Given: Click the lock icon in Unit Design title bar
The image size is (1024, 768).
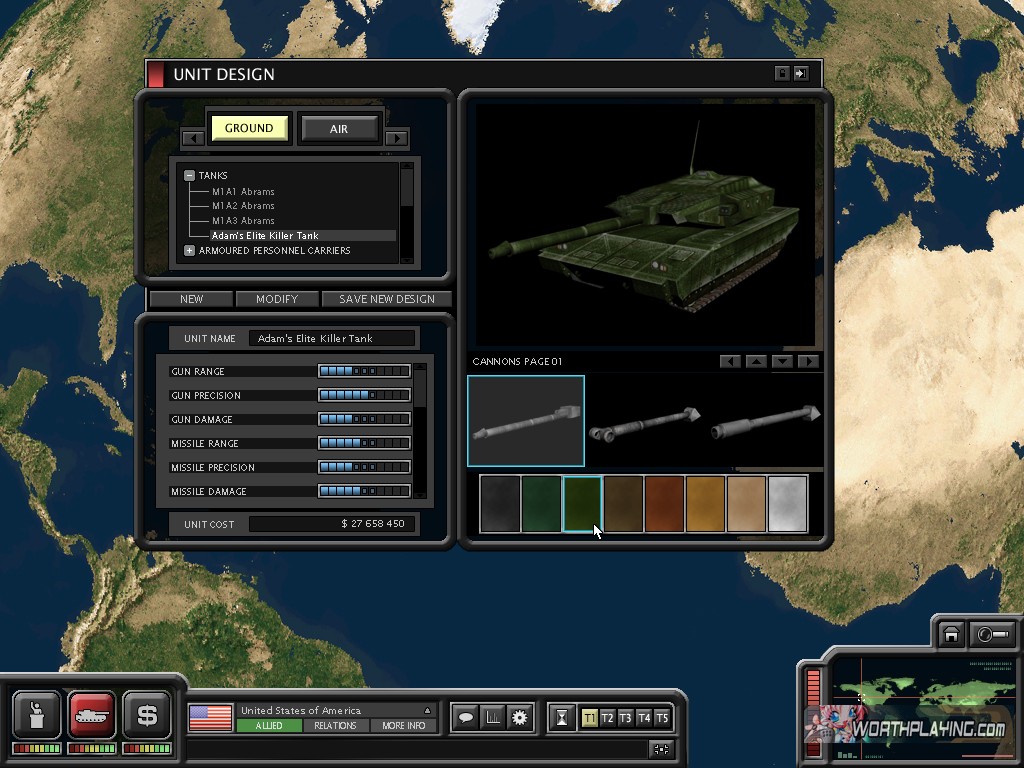Looking at the screenshot, I should coord(782,74).
